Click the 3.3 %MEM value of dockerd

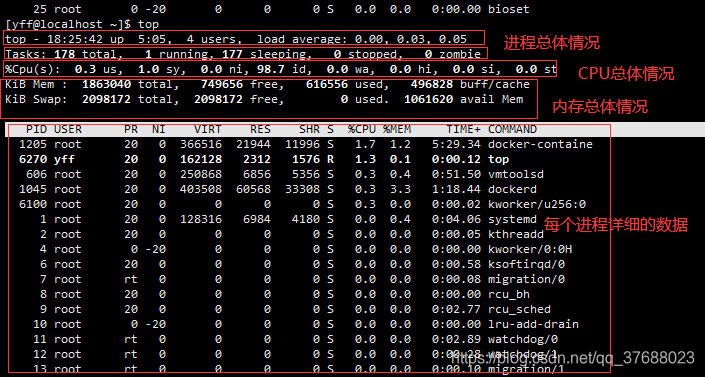[400, 189]
